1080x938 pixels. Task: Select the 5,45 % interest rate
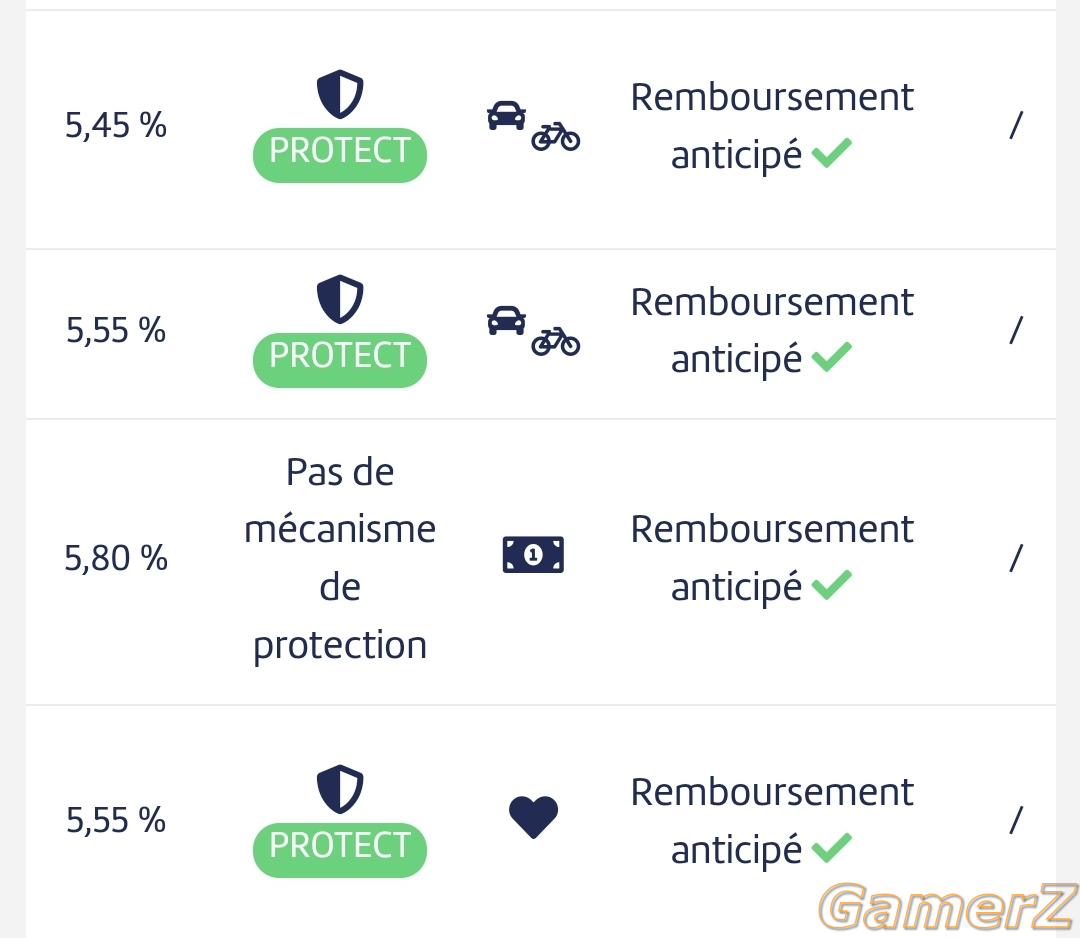(x=116, y=125)
